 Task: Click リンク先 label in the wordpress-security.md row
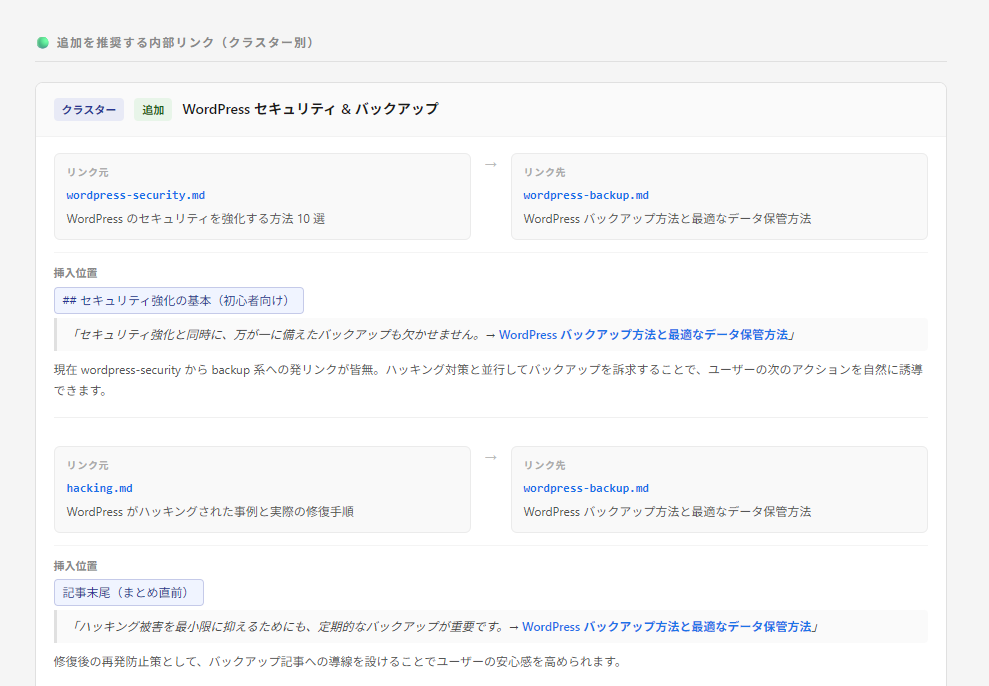[x=544, y=172]
